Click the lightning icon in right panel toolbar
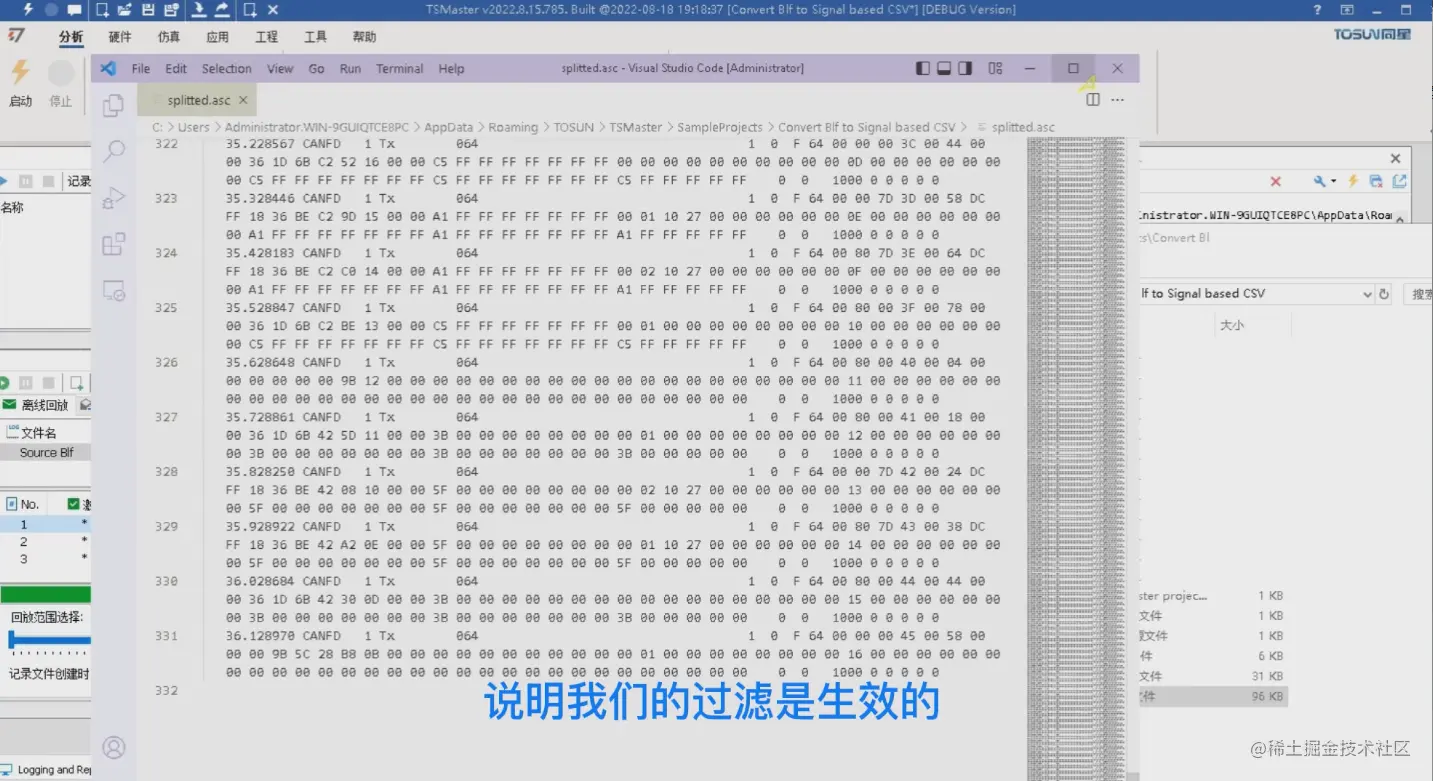1433x781 pixels. pos(1353,181)
